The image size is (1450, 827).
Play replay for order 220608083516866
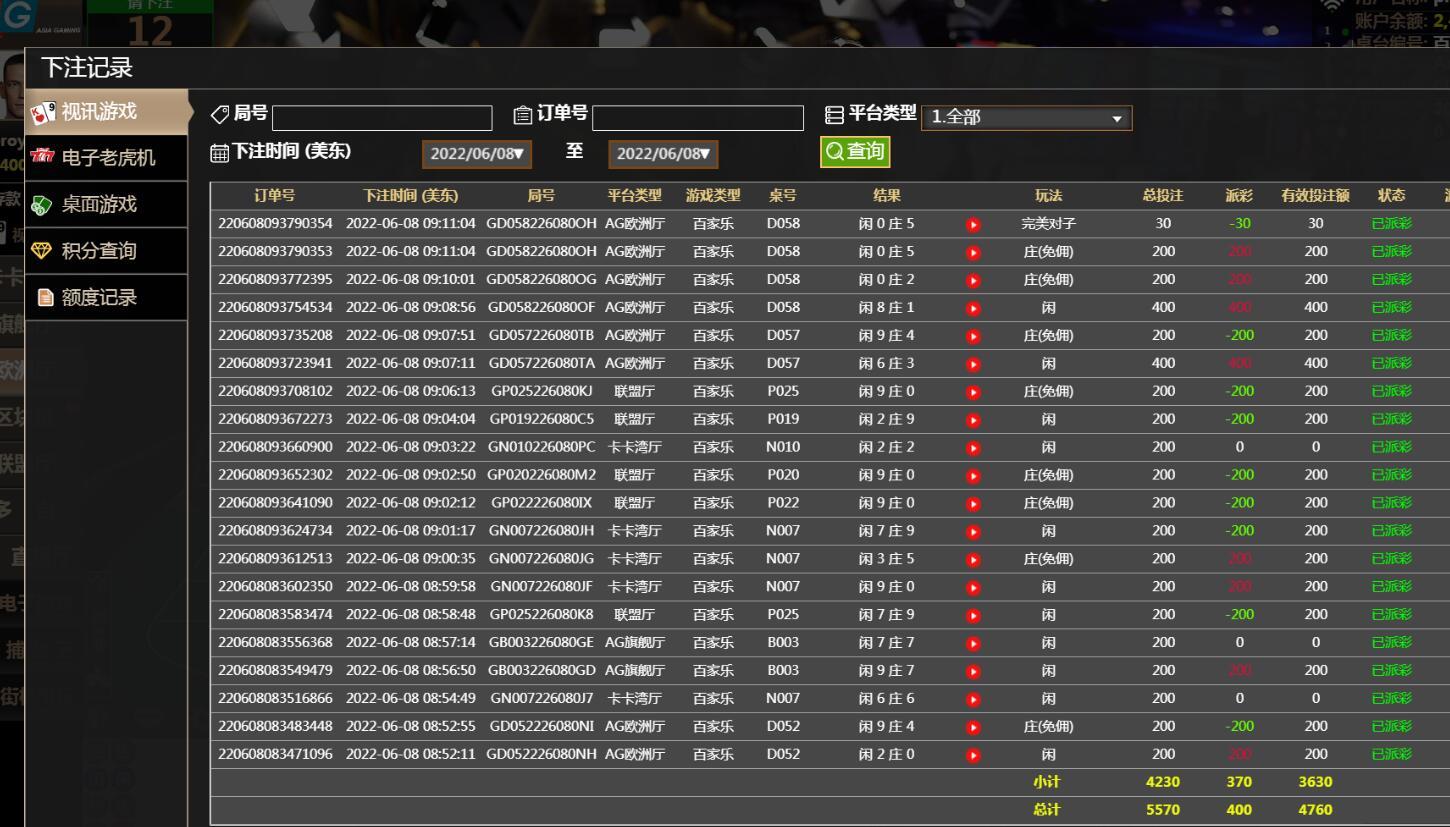(973, 699)
